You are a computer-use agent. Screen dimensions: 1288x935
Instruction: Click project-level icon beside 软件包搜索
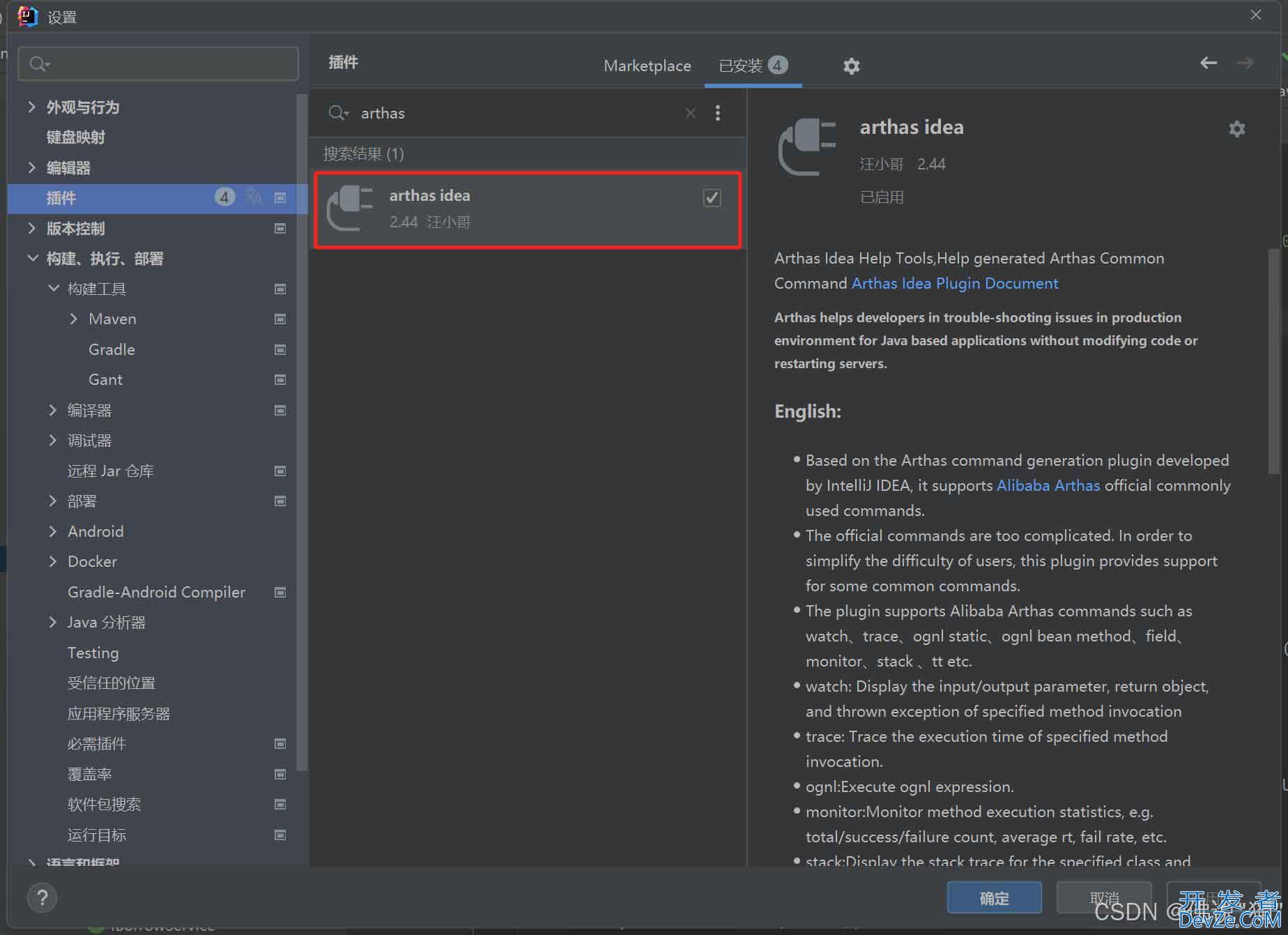tap(280, 805)
